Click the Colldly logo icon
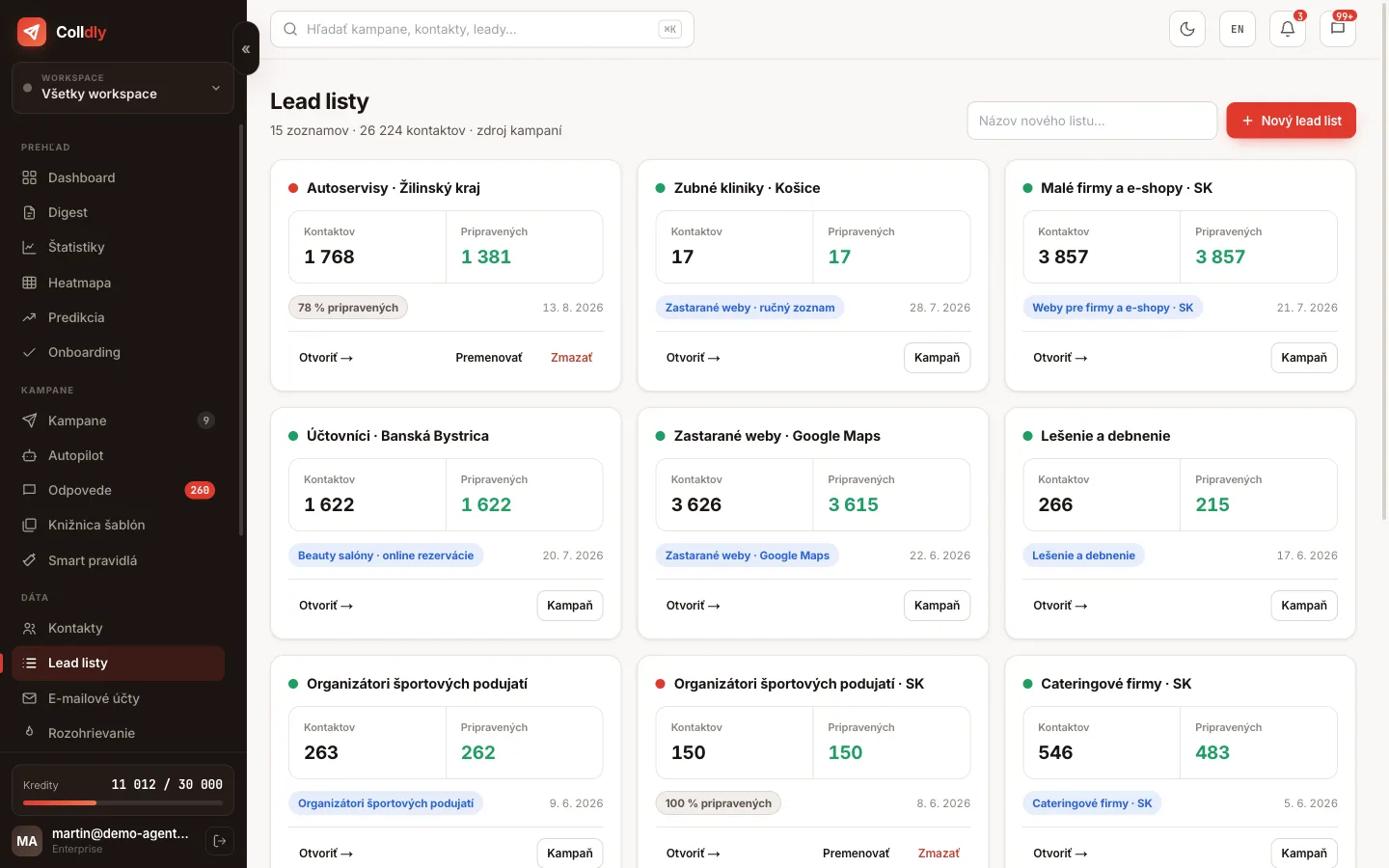The image size is (1389, 868). pyautogui.click(x=32, y=32)
